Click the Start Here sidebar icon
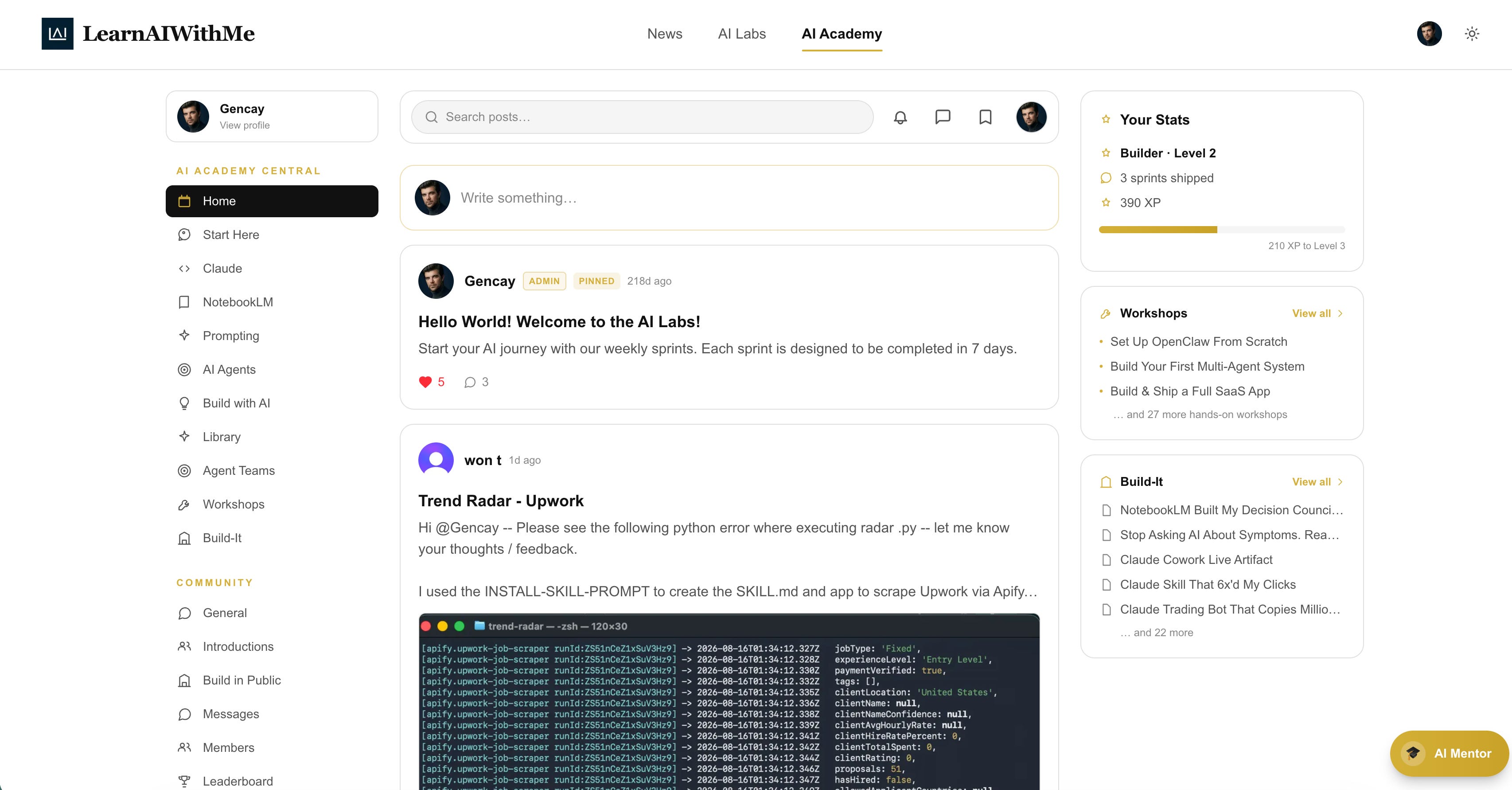Image resolution: width=1512 pixels, height=790 pixels. click(184, 235)
